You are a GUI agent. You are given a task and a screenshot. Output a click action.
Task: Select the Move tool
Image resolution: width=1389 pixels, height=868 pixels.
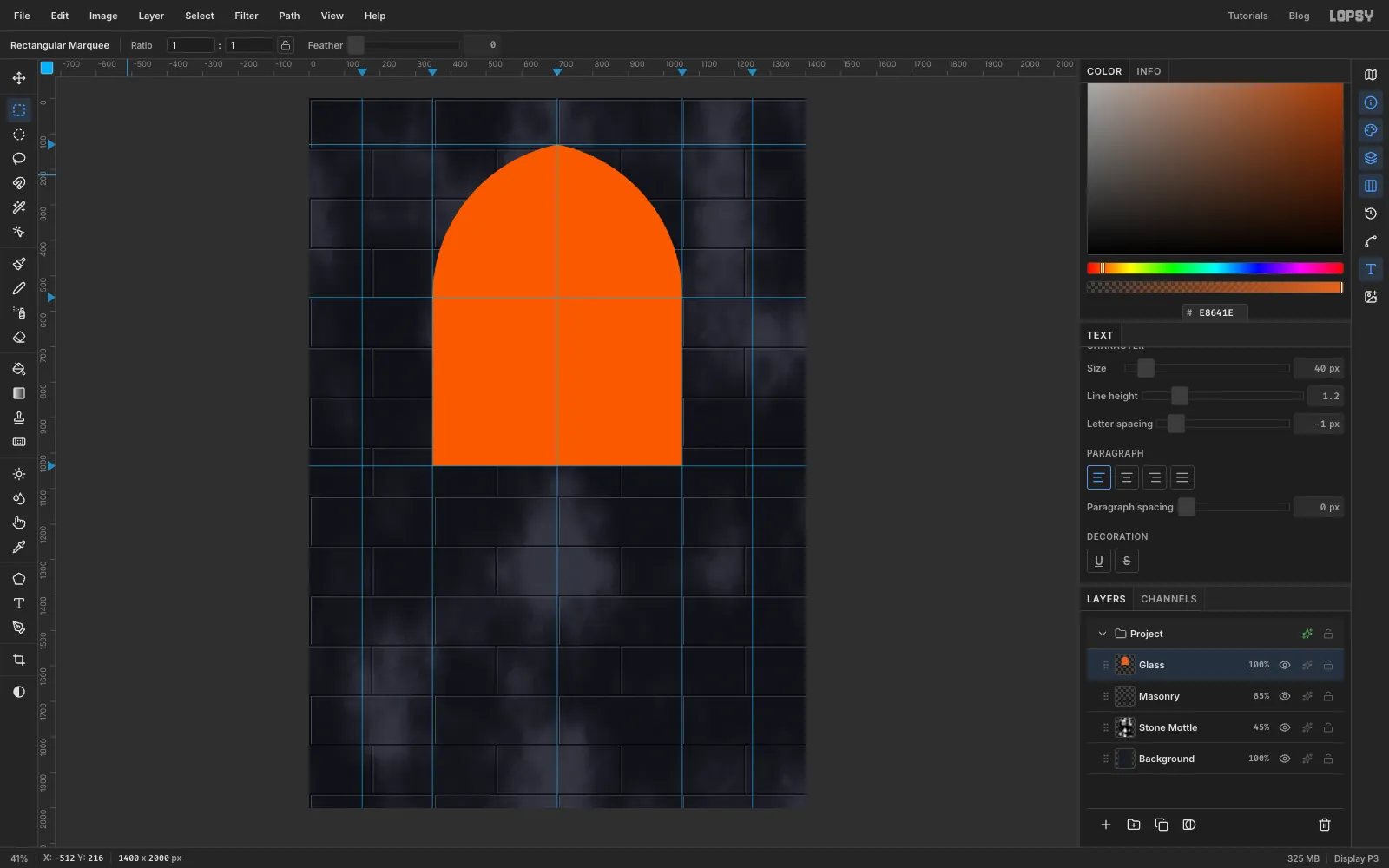[x=19, y=78]
